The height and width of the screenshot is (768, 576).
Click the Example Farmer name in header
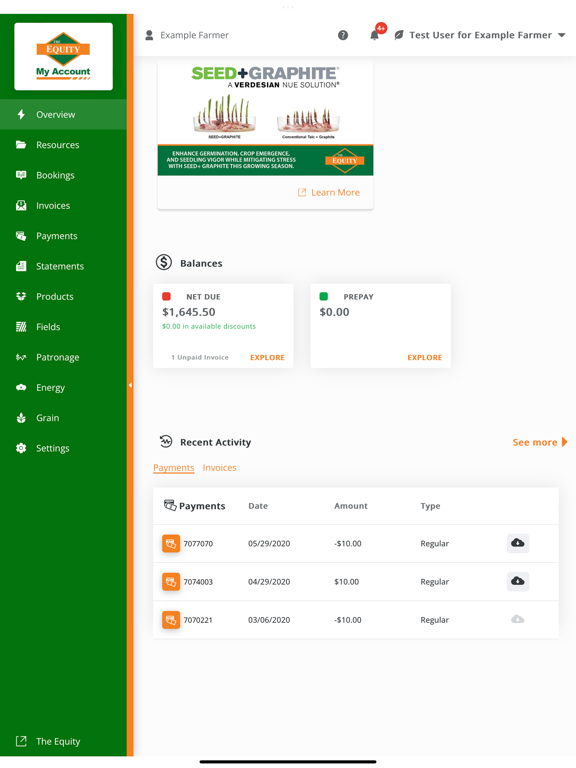click(x=194, y=35)
